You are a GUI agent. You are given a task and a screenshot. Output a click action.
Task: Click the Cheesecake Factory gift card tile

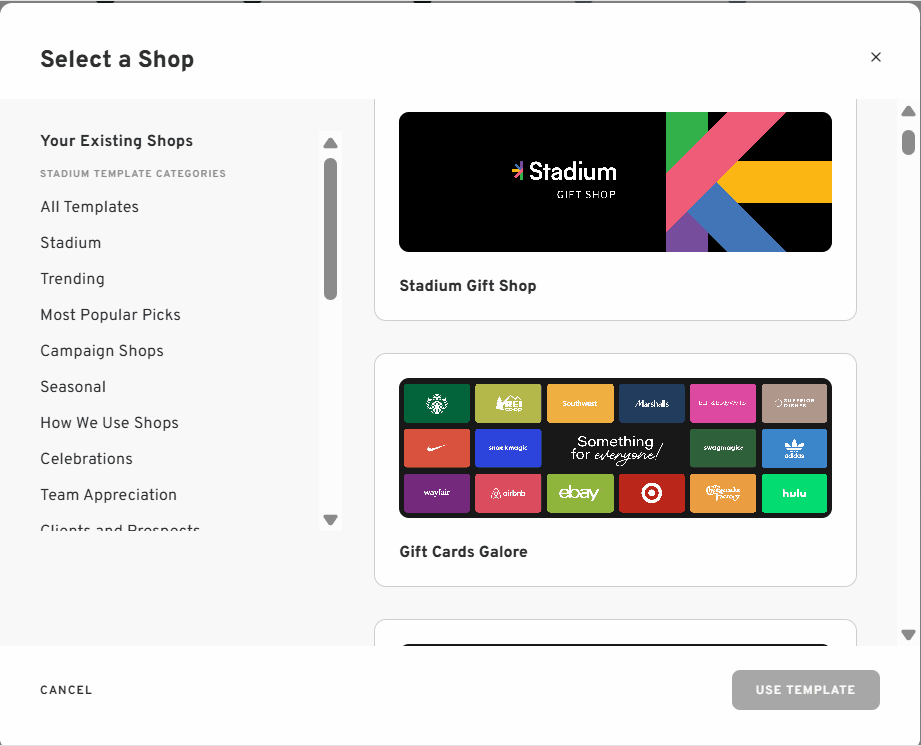(x=723, y=493)
